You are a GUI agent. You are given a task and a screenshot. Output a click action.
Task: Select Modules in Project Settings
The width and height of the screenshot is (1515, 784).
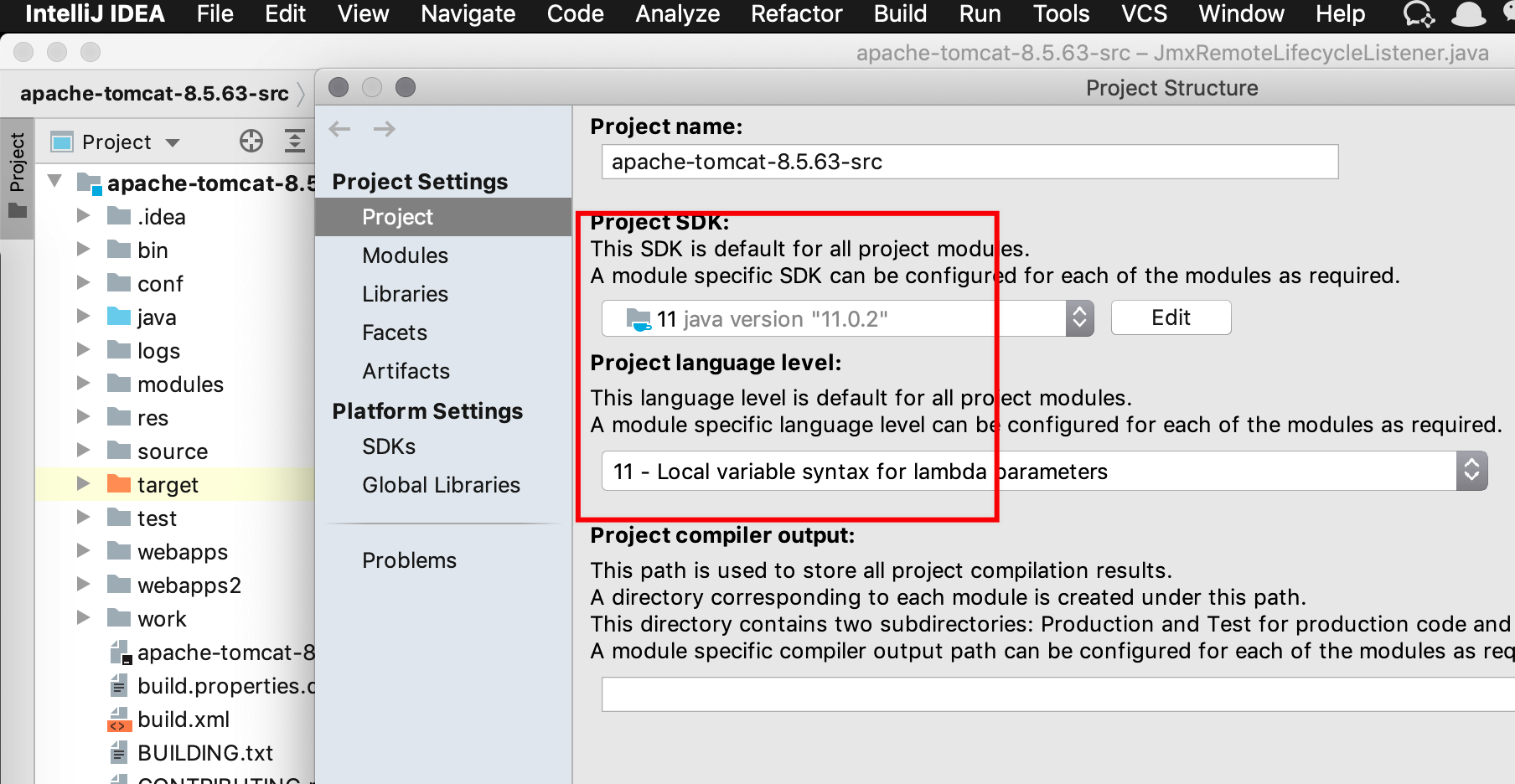405,255
